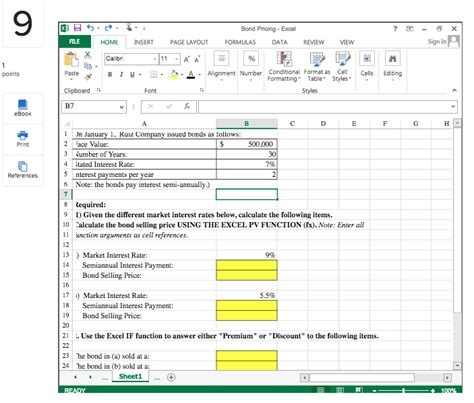This screenshot has height=403, width=474.
Task: Open the Alignment group icon
Action: point(221,58)
